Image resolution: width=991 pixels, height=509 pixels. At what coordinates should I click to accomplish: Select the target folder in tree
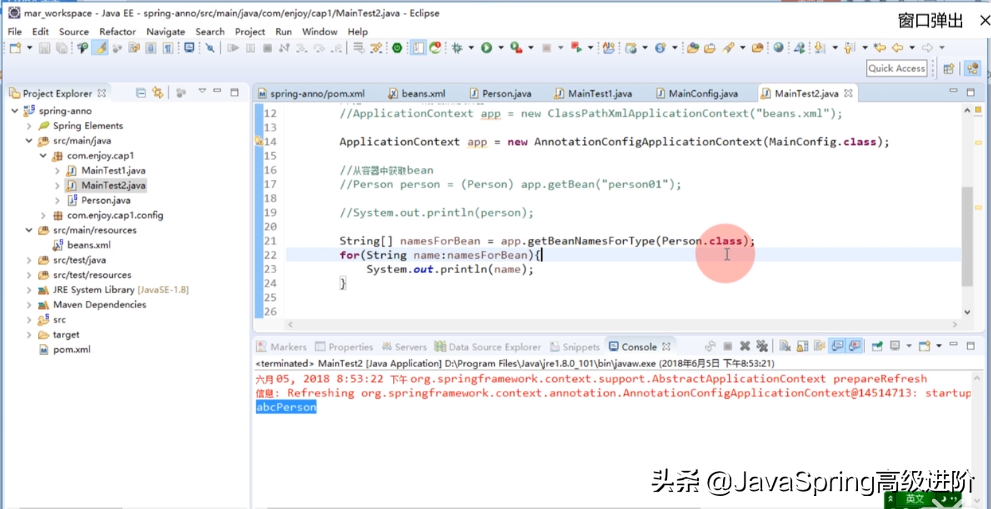tap(66, 334)
